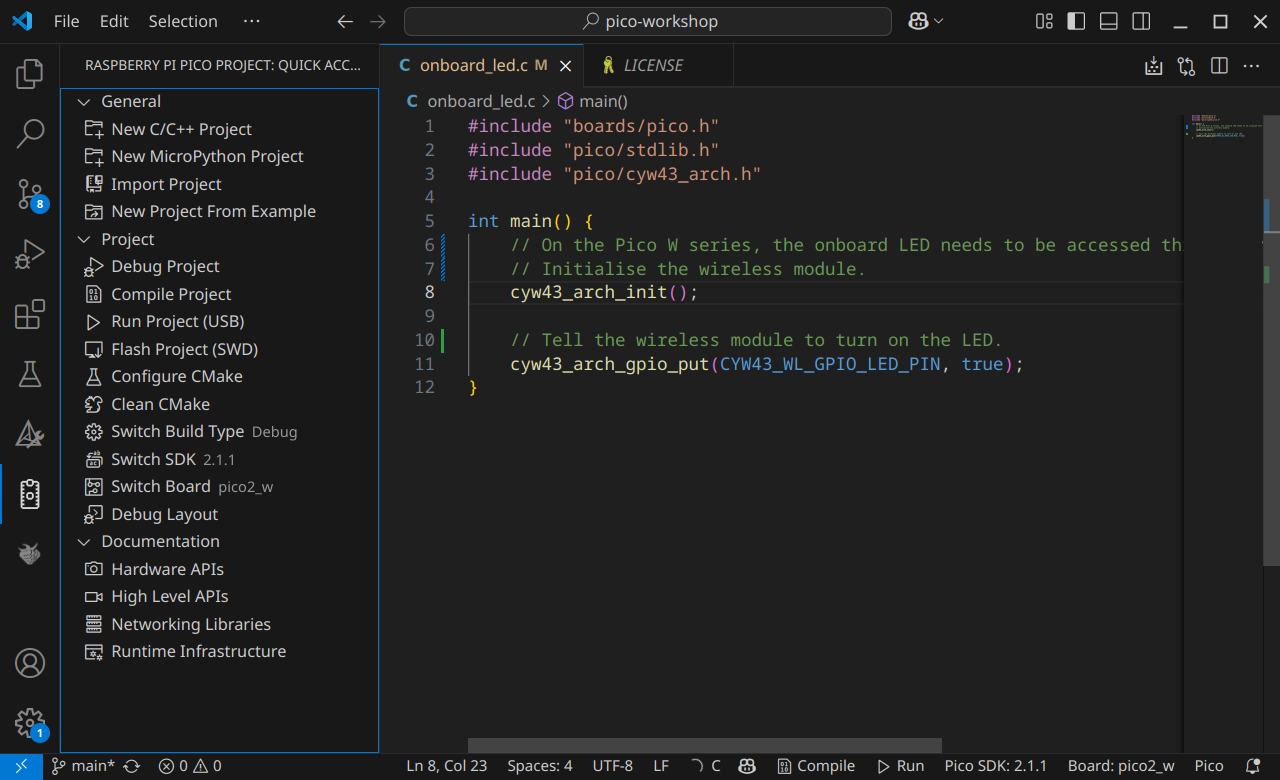
Task: Toggle the Secondary Side Bar
Action: 1140,21
